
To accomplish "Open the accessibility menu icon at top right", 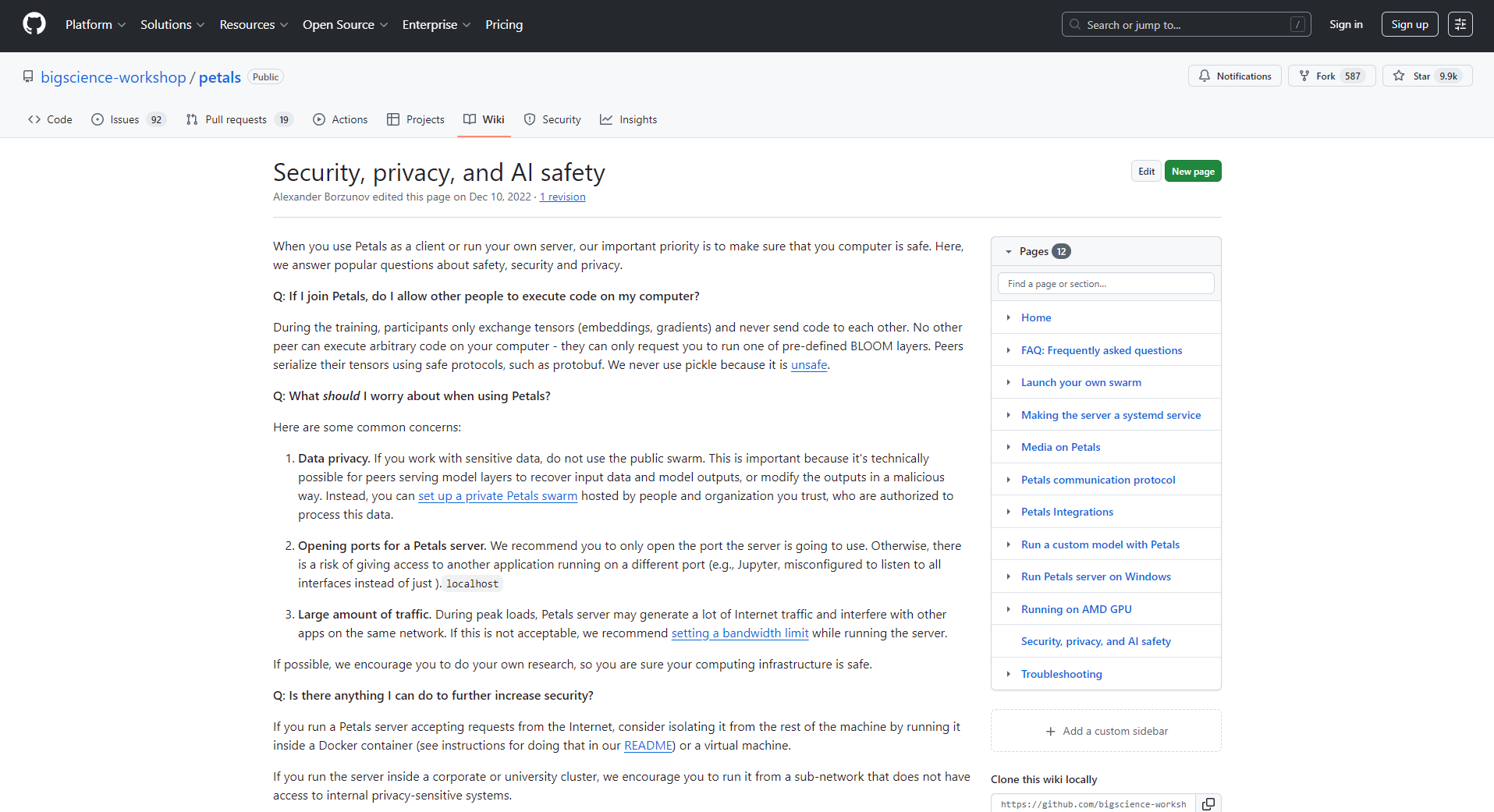I will point(1460,24).
